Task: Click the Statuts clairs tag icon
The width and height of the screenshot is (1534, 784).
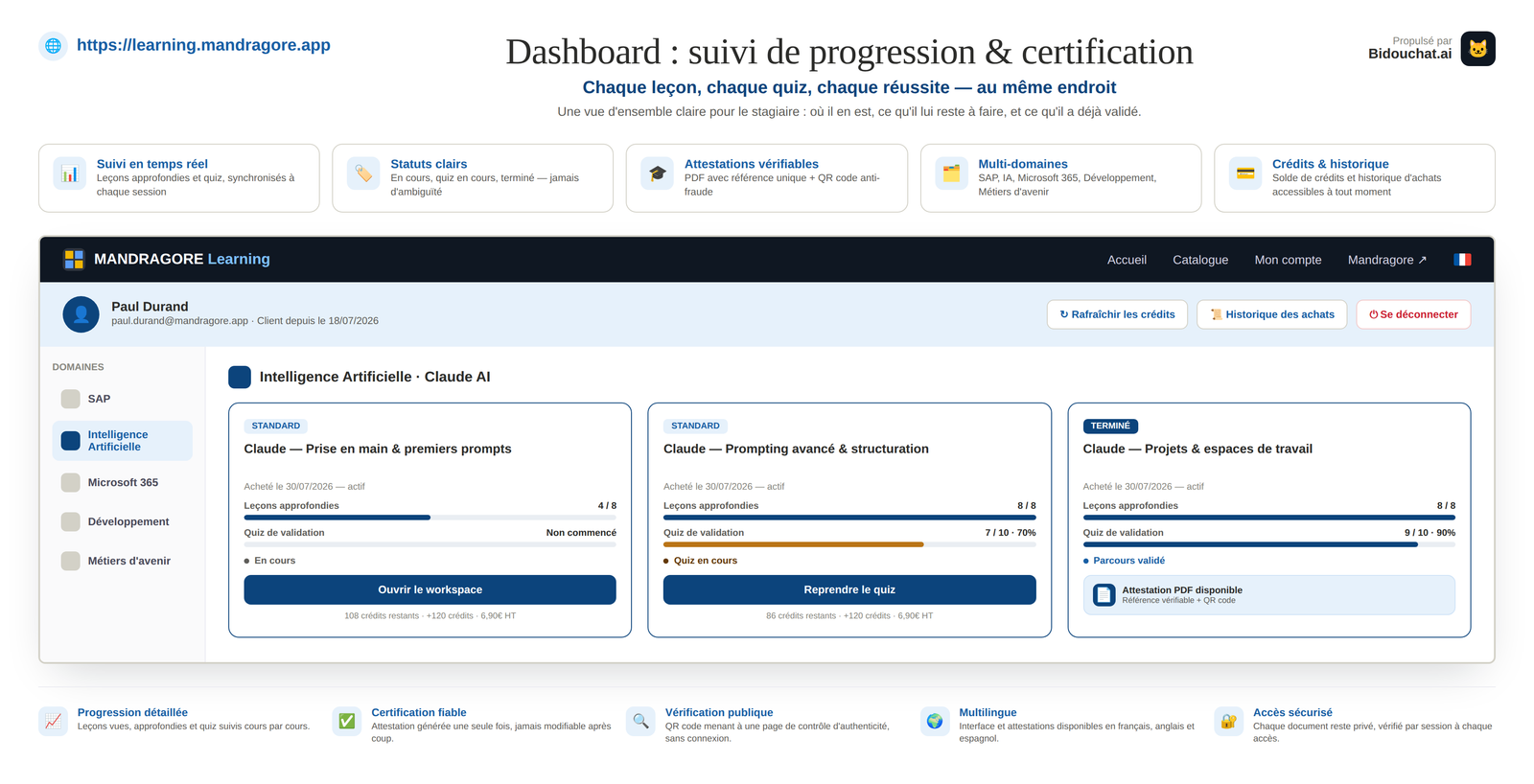Action: [363, 173]
